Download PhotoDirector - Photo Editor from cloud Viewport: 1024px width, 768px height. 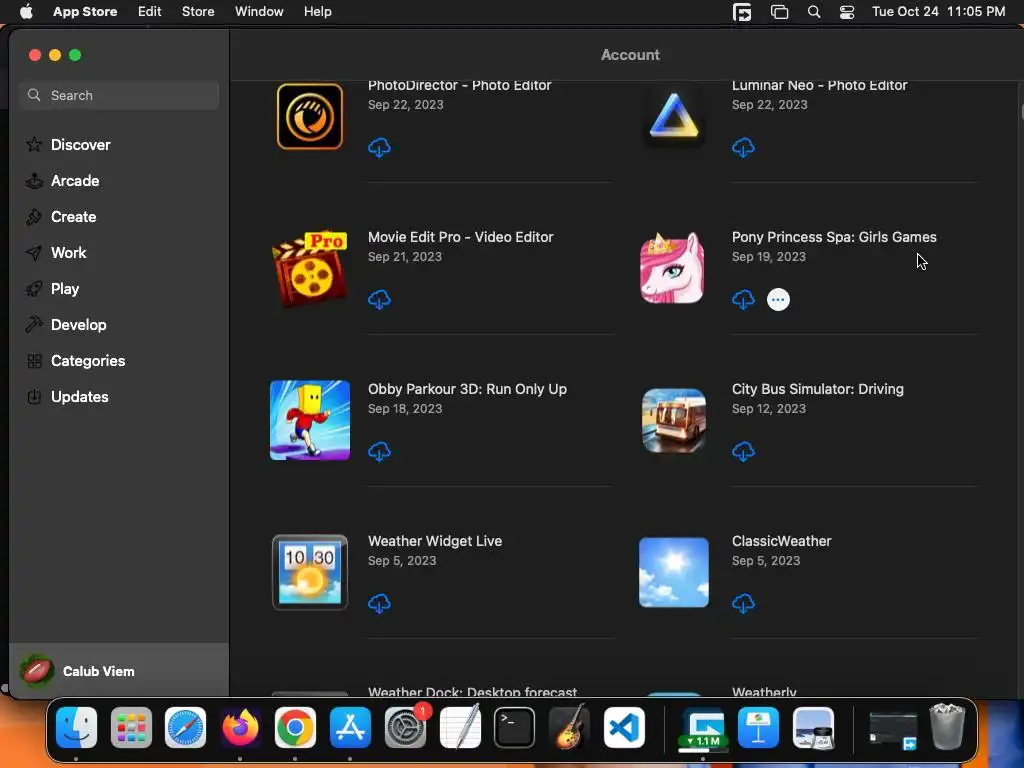[379, 148]
